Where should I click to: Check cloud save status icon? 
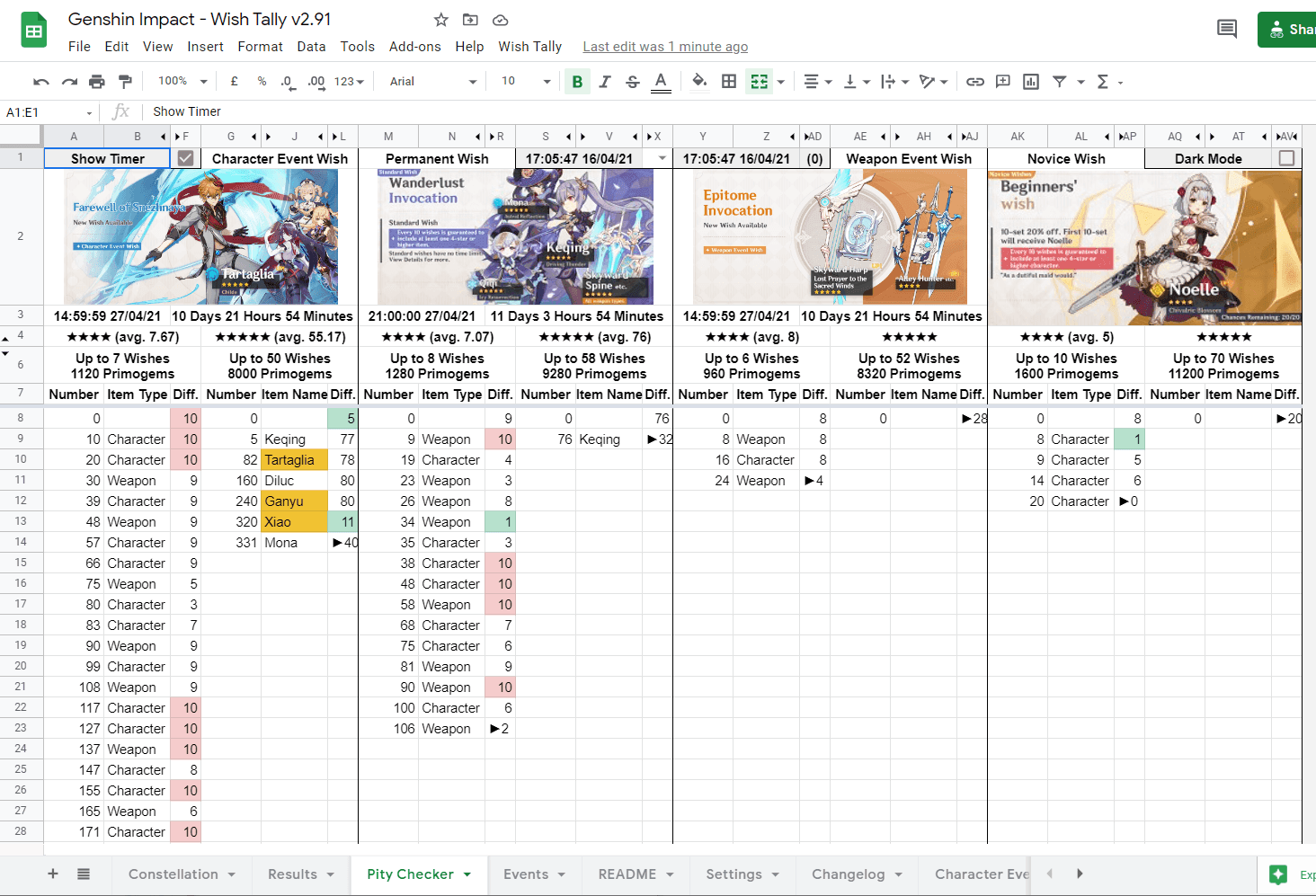click(501, 20)
